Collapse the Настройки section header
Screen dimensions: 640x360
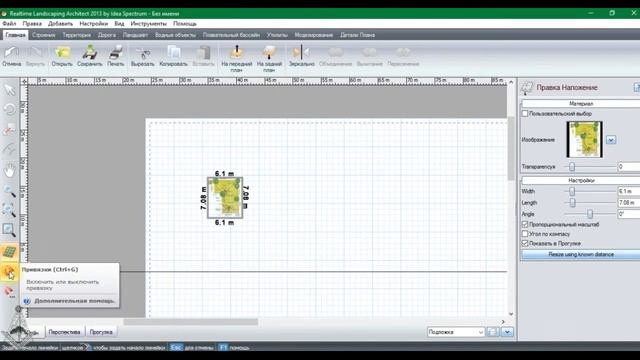point(581,180)
